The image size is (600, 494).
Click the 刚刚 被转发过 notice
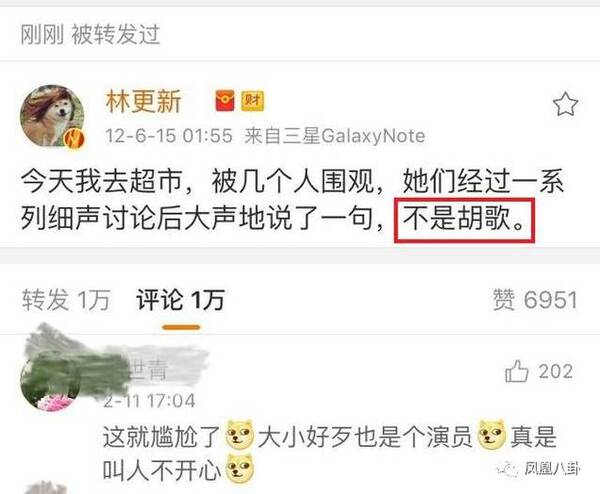tap(90, 34)
